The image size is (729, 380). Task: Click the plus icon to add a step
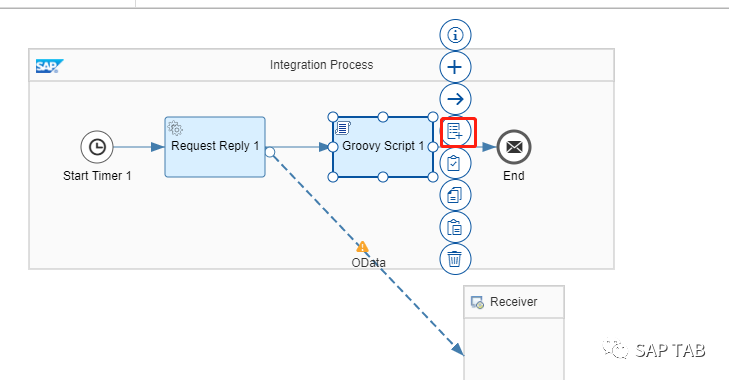pos(455,67)
